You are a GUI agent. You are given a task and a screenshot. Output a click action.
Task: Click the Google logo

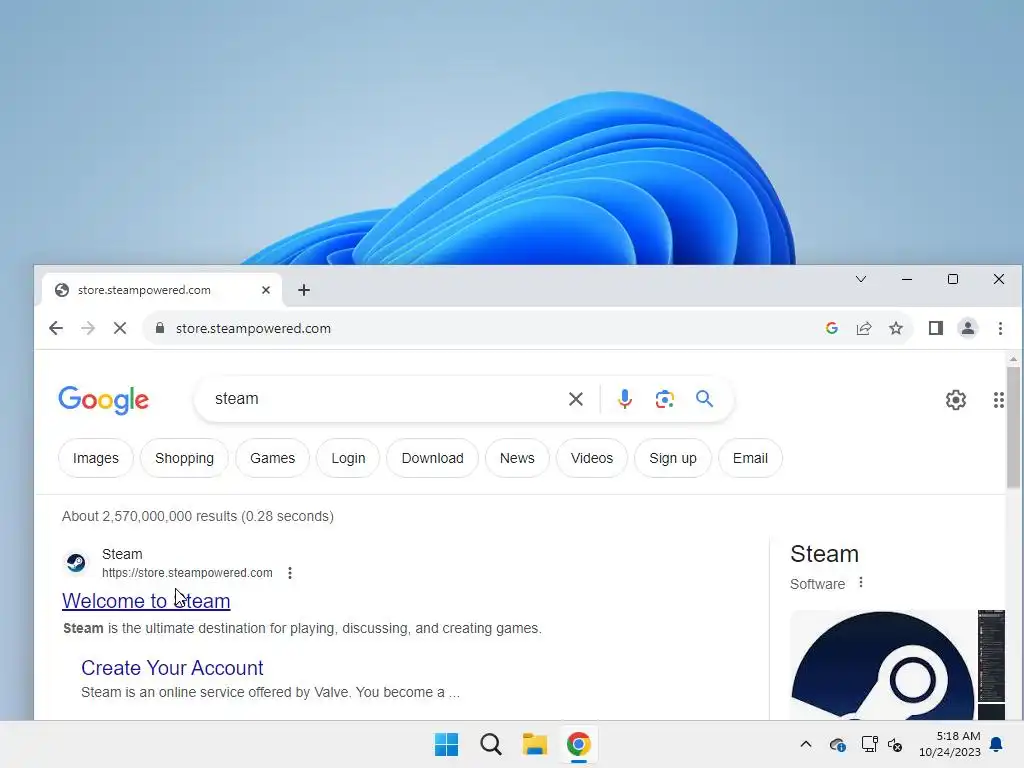(x=104, y=400)
